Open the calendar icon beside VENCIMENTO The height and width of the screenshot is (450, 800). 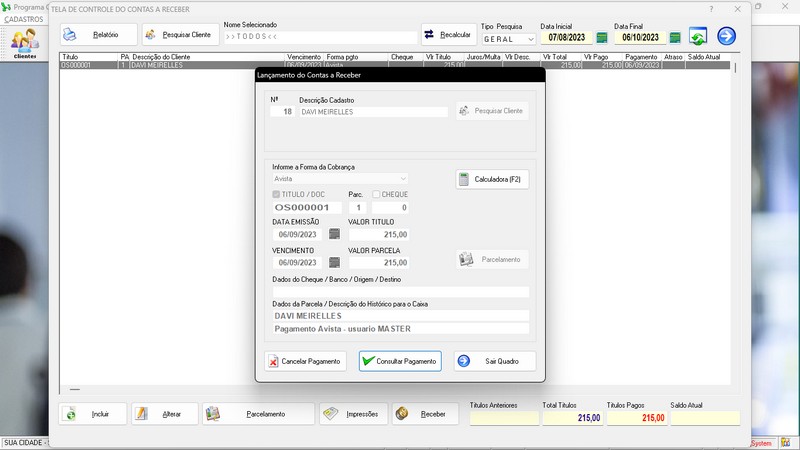334,262
